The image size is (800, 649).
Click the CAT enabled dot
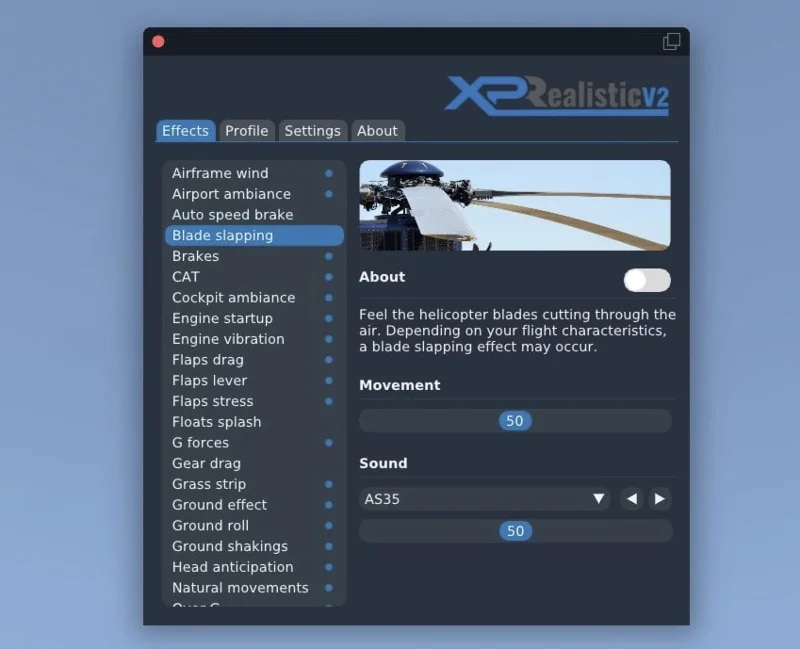point(329,277)
